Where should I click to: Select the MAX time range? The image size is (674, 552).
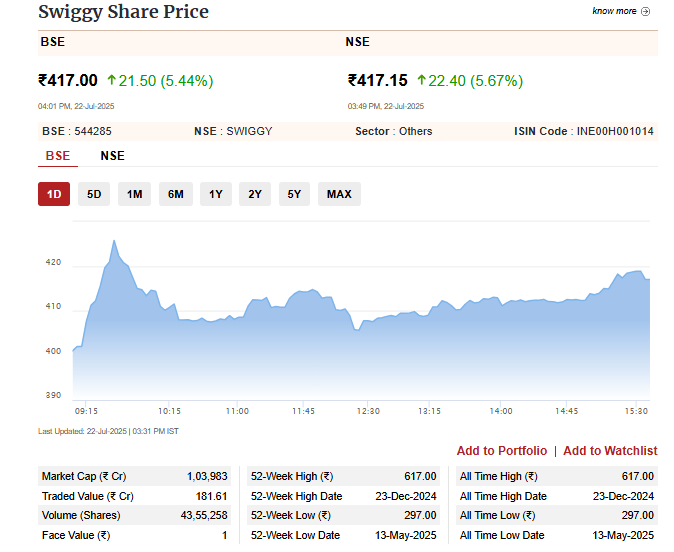point(339,194)
